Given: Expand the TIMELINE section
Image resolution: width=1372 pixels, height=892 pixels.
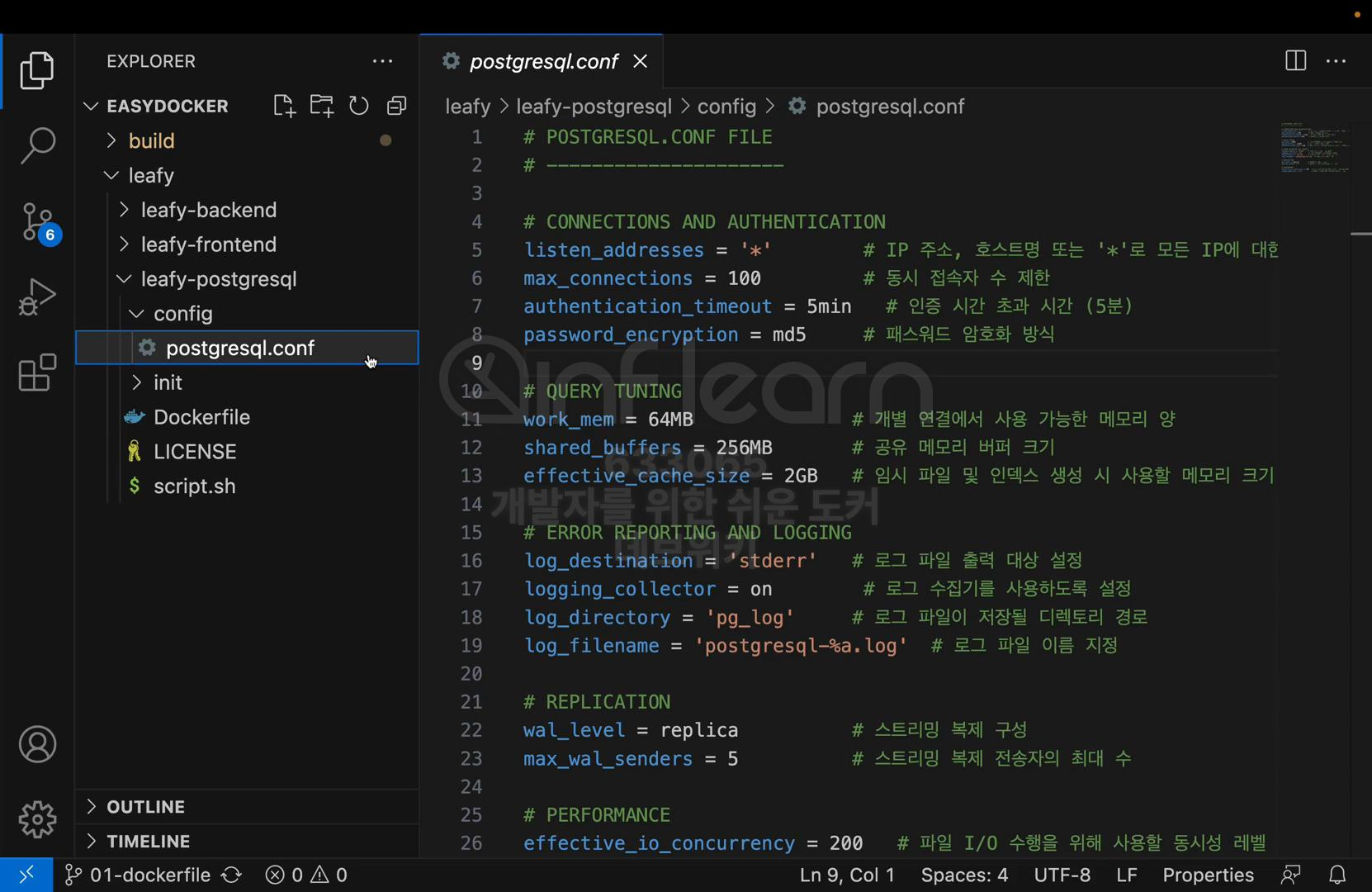Looking at the screenshot, I should coord(248,841).
